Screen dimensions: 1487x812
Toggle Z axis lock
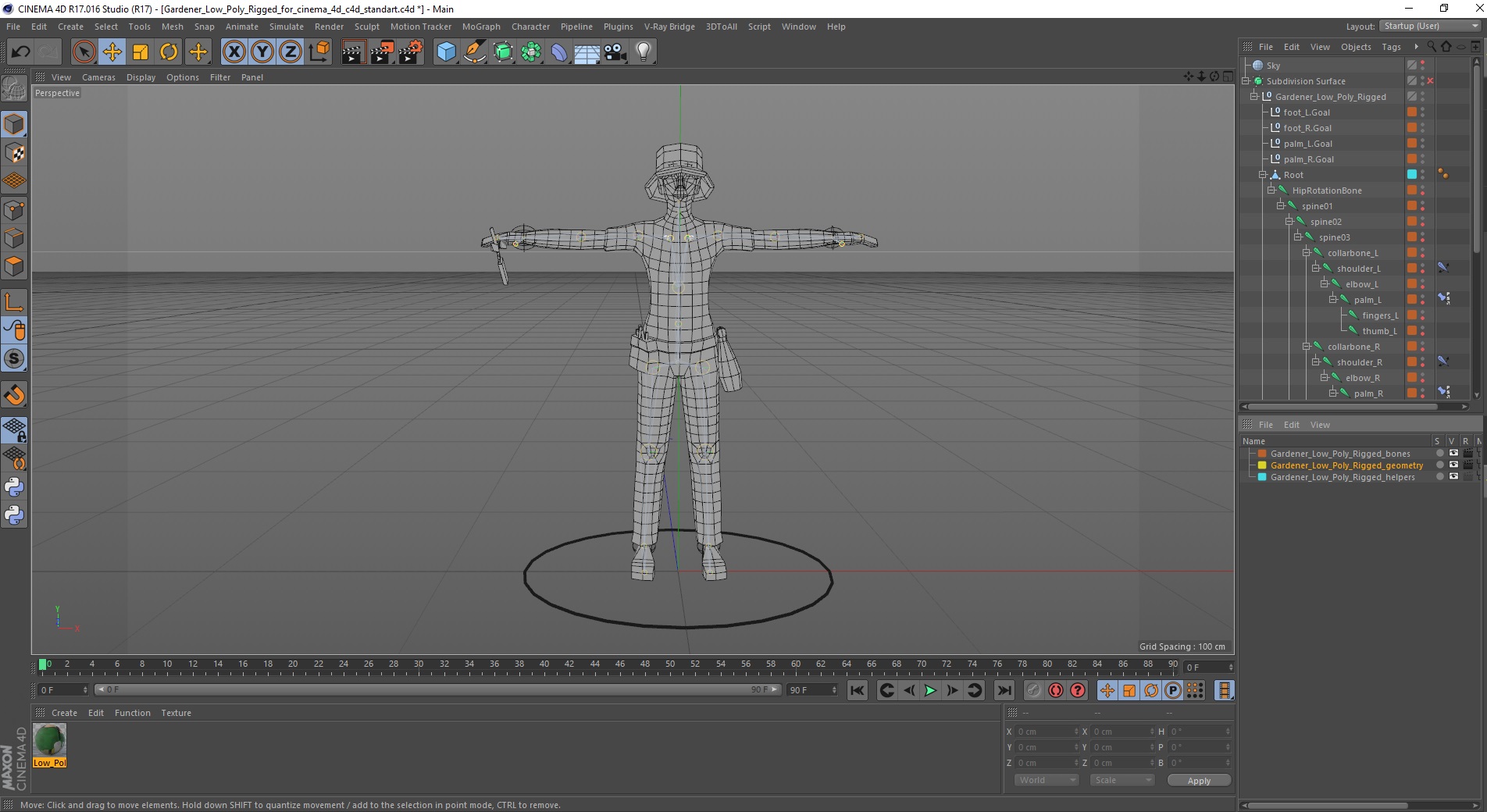tap(291, 52)
